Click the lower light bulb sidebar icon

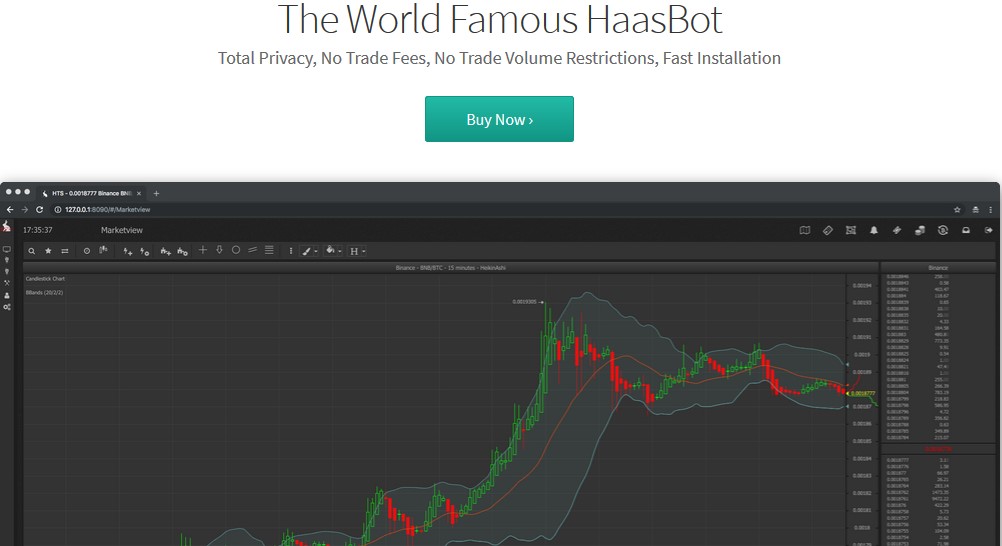[x=6, y=272]
